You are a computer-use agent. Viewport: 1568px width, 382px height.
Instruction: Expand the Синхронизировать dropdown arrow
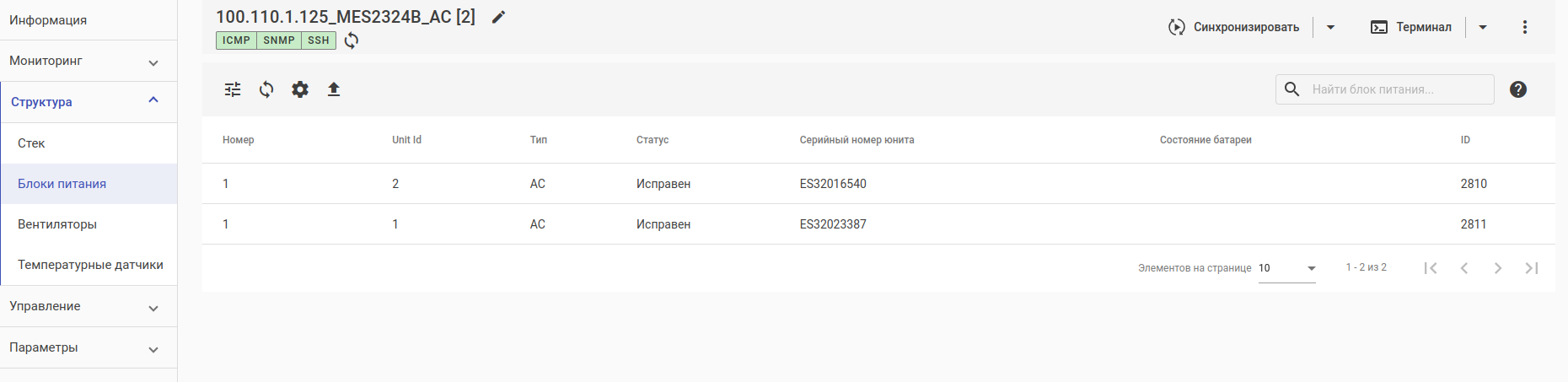(1330, 27)
